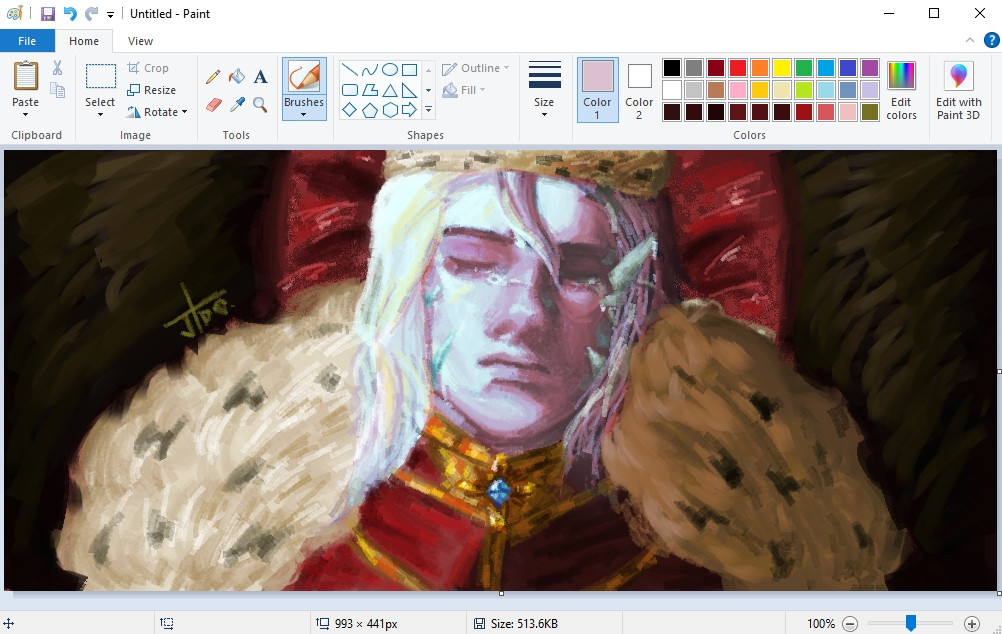Viewport: 1002px width, 634px height.
Task: Collapse the ribbon with the chevron
Action: pyautogui.click(x=969, y=40)
